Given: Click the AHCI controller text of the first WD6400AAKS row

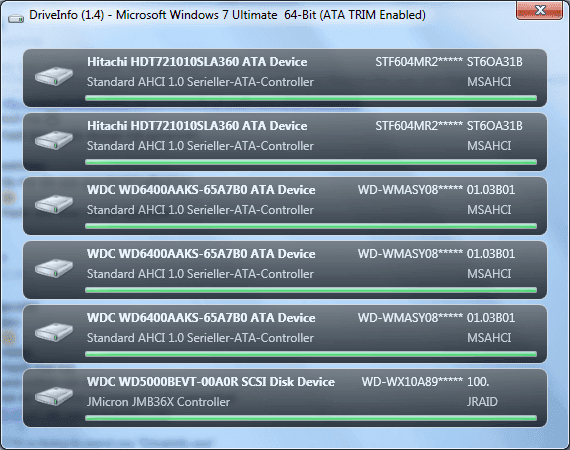Looking at the screenshot, I should coord(200,210).
